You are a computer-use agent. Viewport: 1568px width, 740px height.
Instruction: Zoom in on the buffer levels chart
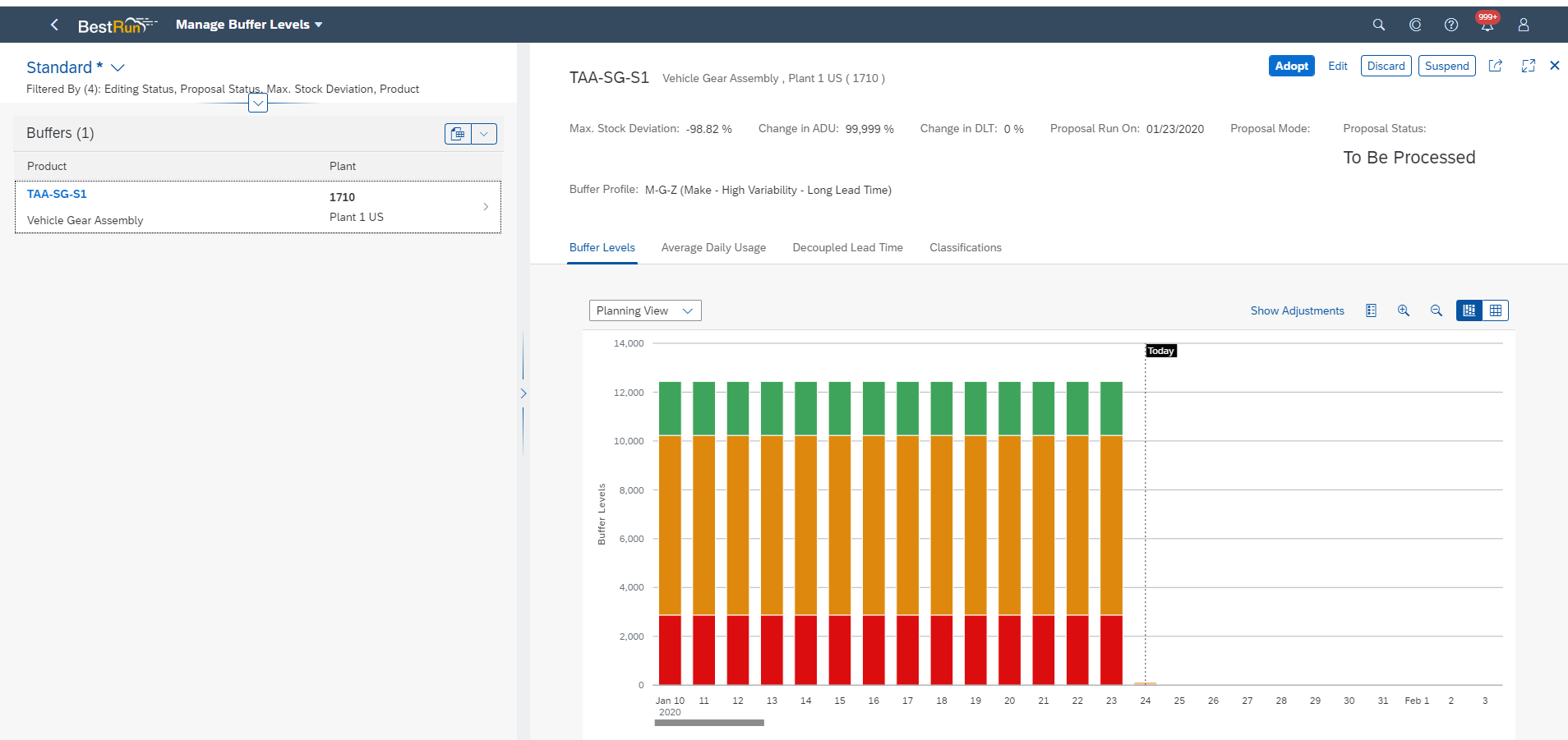pos(1404,310)
